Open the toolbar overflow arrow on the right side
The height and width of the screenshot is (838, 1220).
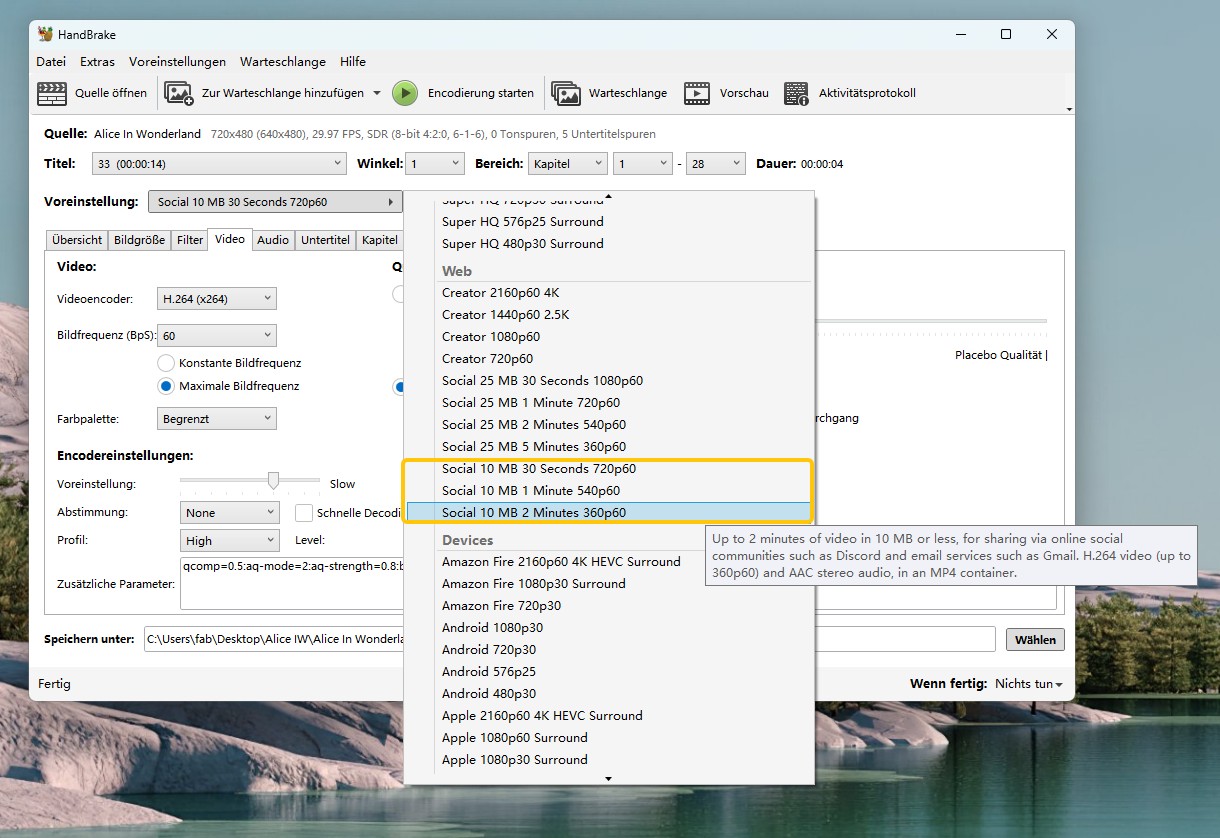coord(1069,108)
